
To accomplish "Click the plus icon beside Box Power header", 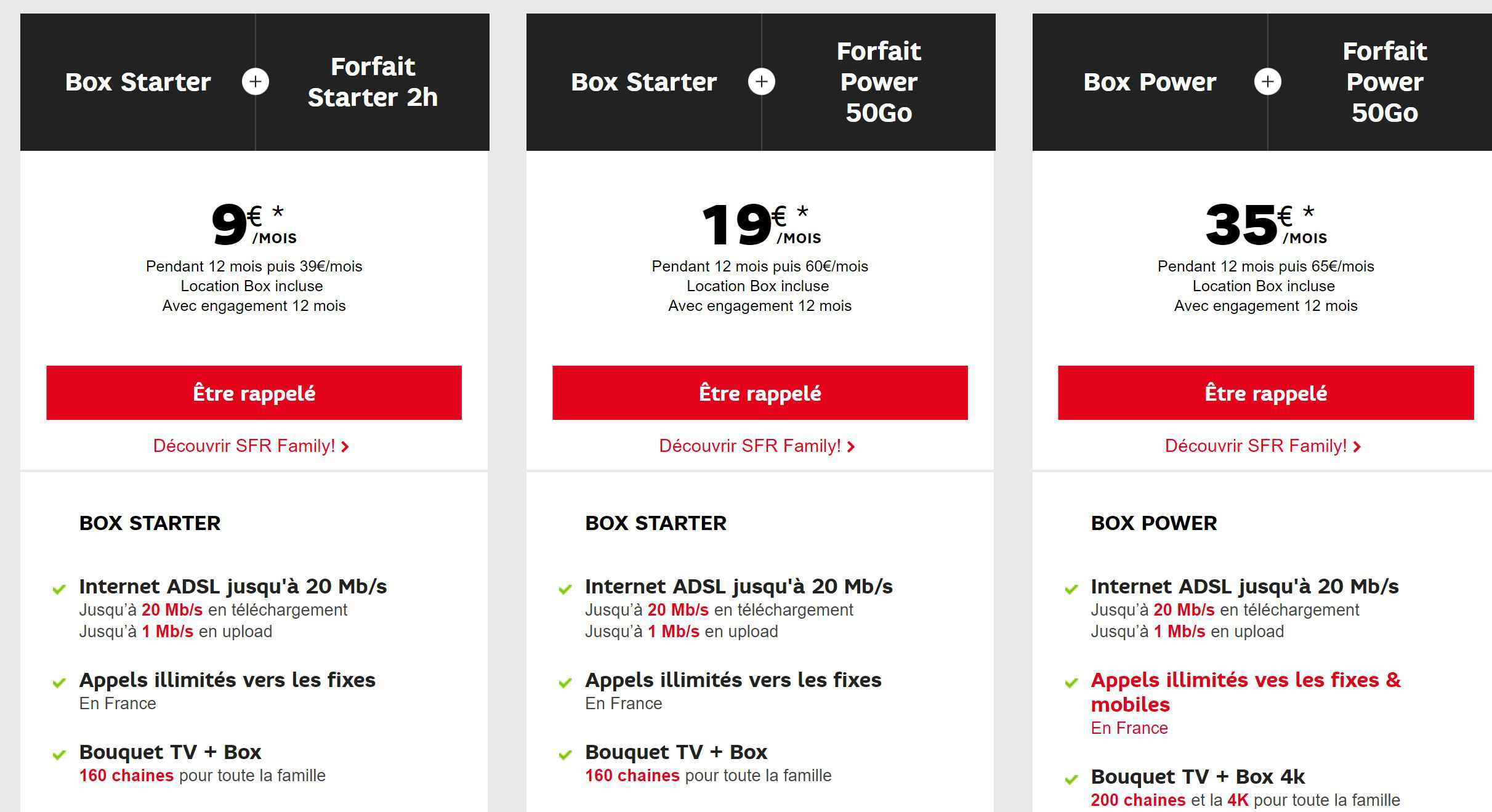I will [1268, 82].
